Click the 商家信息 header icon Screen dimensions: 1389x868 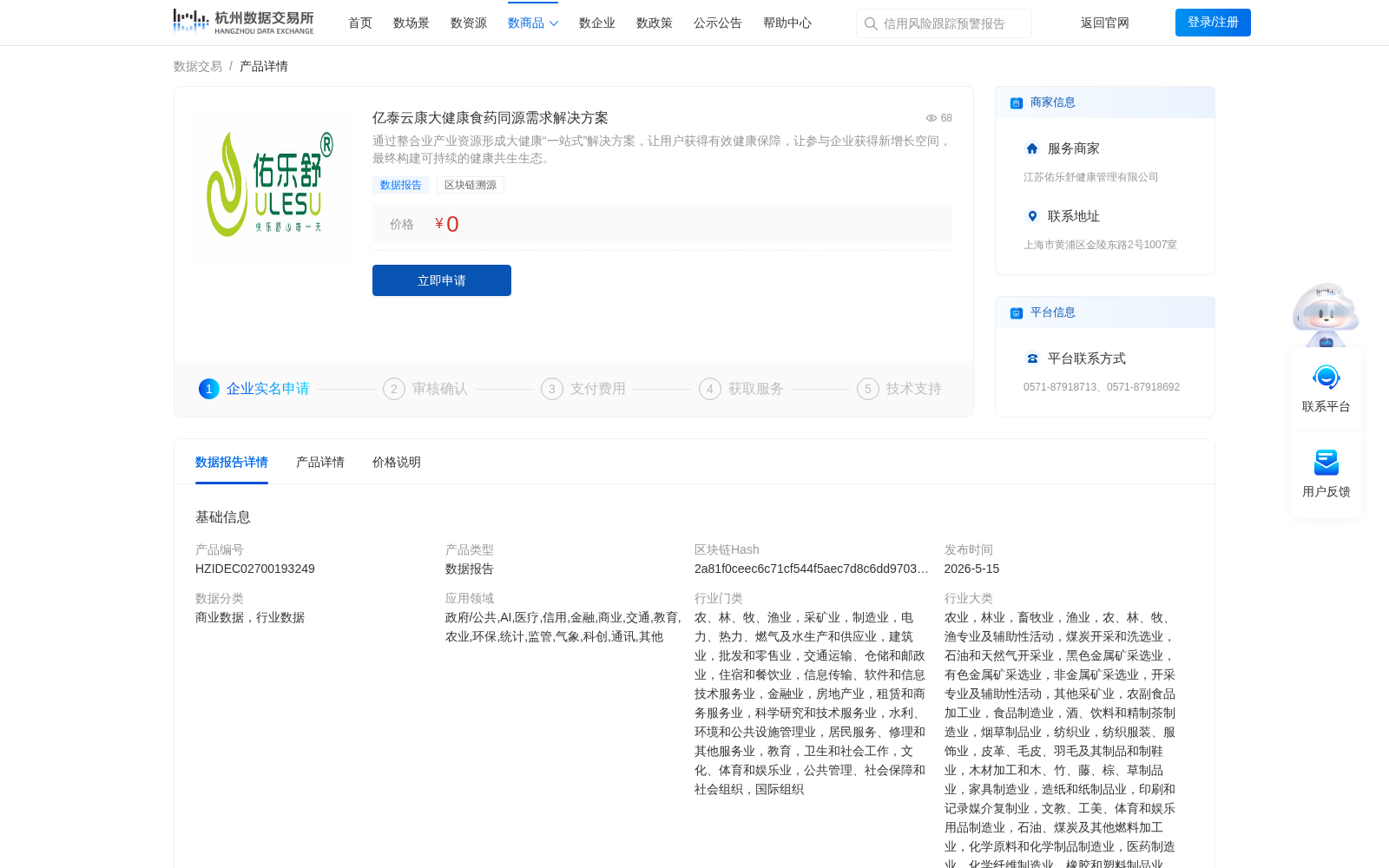pyautogui.click(x=1016, y=102)
